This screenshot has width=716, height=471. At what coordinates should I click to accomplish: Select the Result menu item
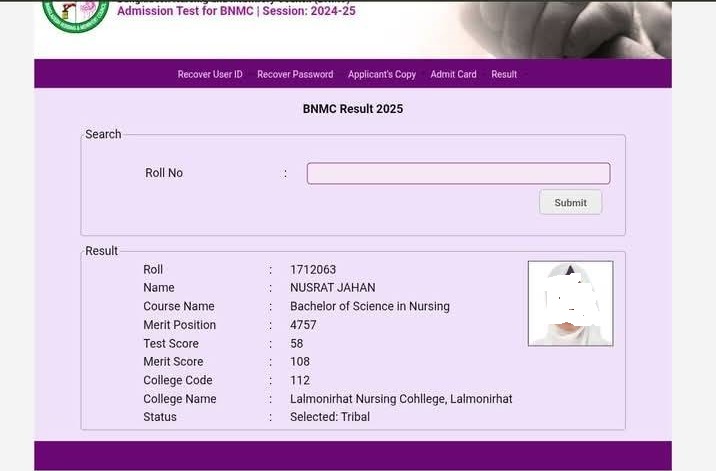tap(504, 74)
